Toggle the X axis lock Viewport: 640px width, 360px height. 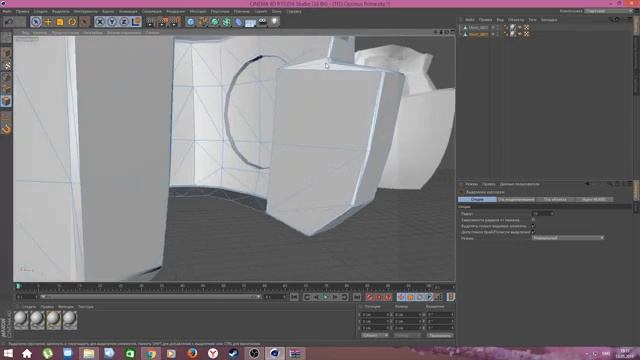pos(100,22)
